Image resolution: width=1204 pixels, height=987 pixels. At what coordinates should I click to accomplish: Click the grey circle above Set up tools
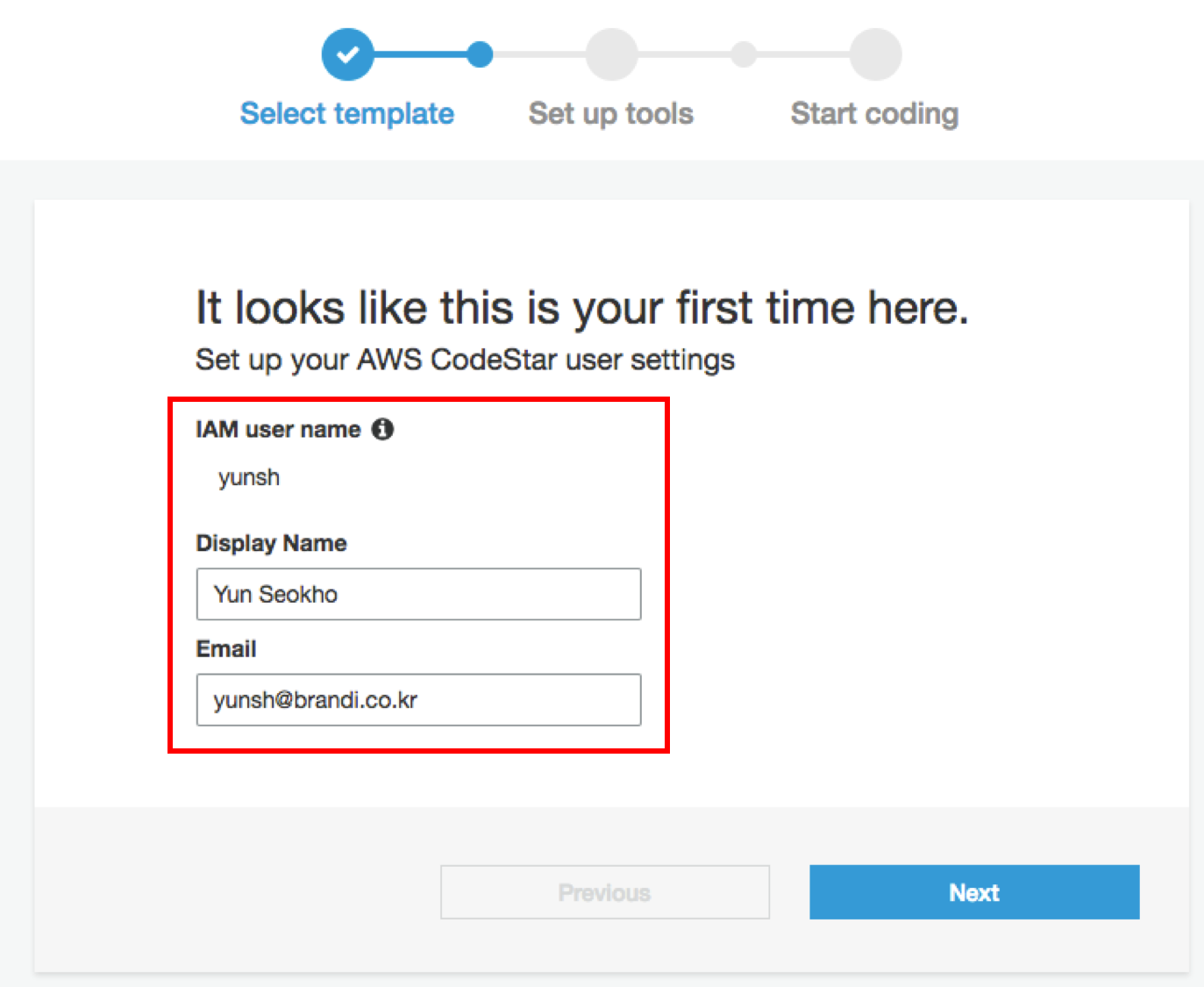pyautogui.click(x=611, y=54)
